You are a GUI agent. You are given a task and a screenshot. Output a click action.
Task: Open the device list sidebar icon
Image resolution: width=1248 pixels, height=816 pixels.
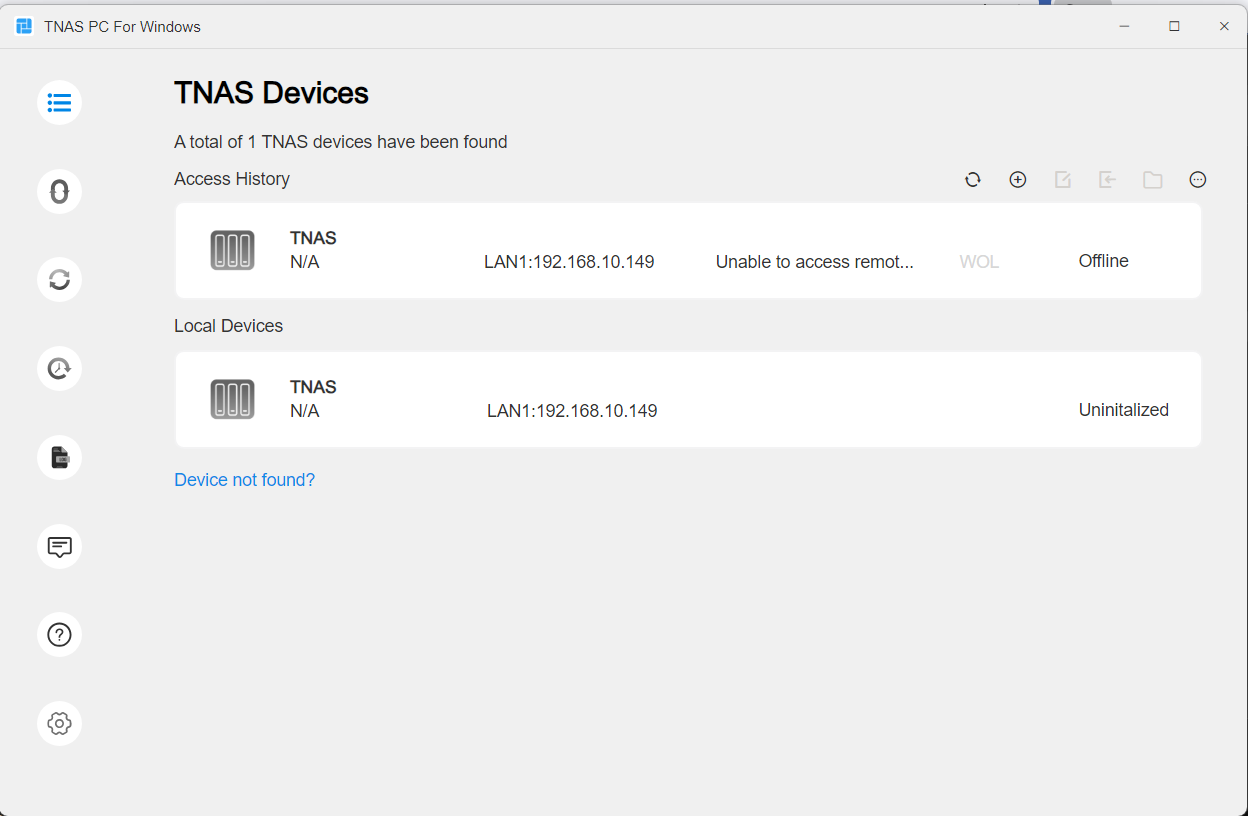pyautogui.click(x=59, y=103)
